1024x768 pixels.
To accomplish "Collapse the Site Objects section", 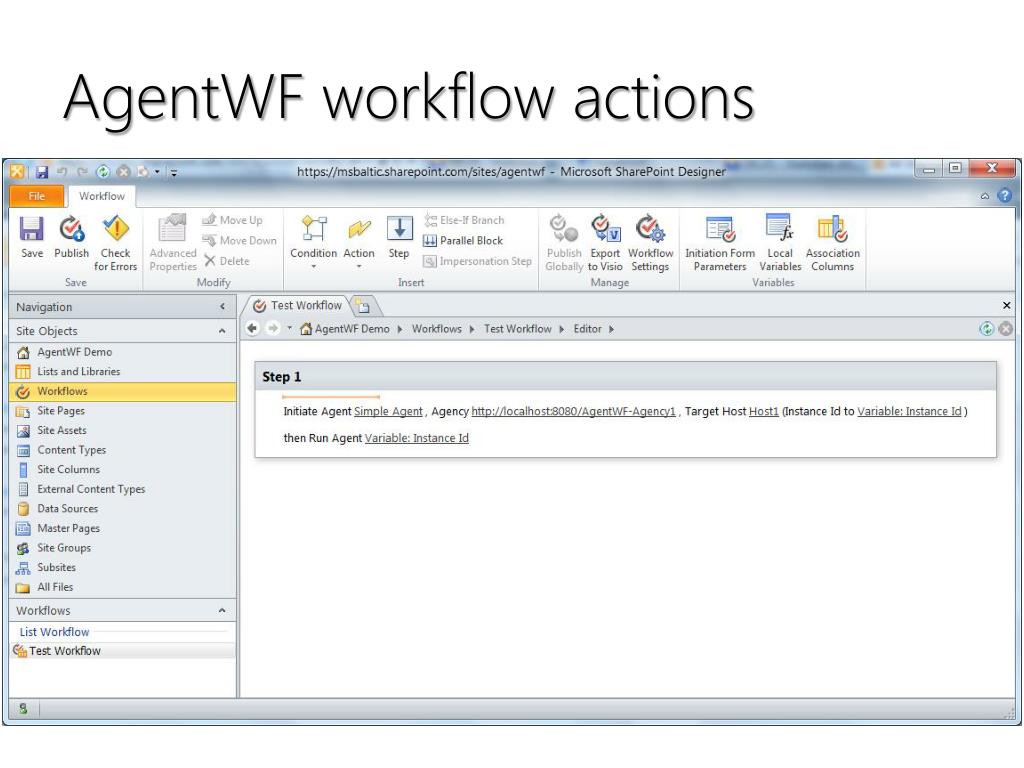I will pyautogui.click(x=222, y=331).
